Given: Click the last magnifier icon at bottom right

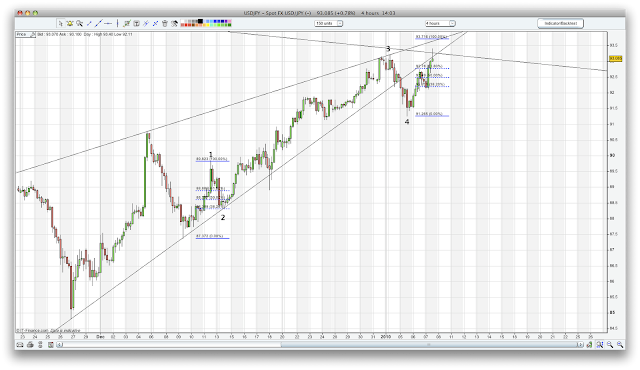Looking at the screenshot, I should 620,345.
